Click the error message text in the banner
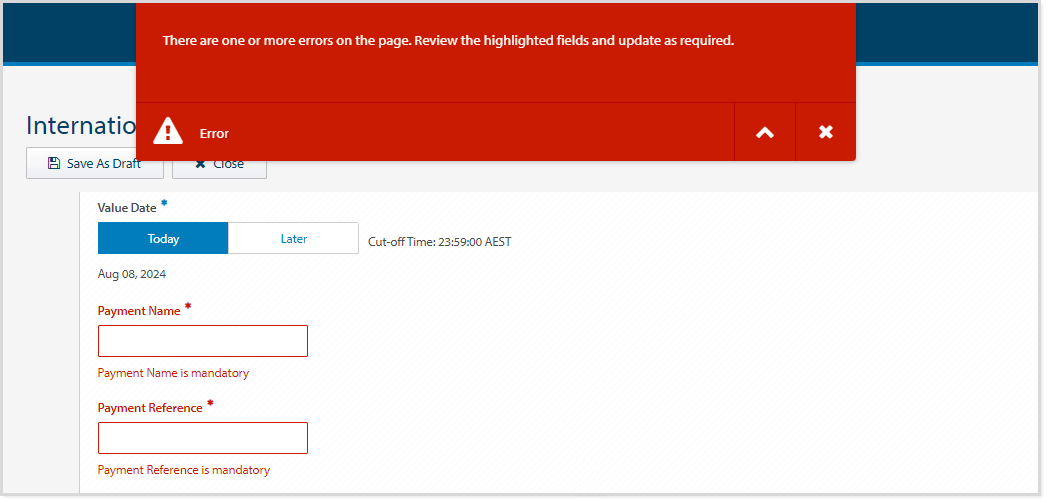 coord(448,41)
